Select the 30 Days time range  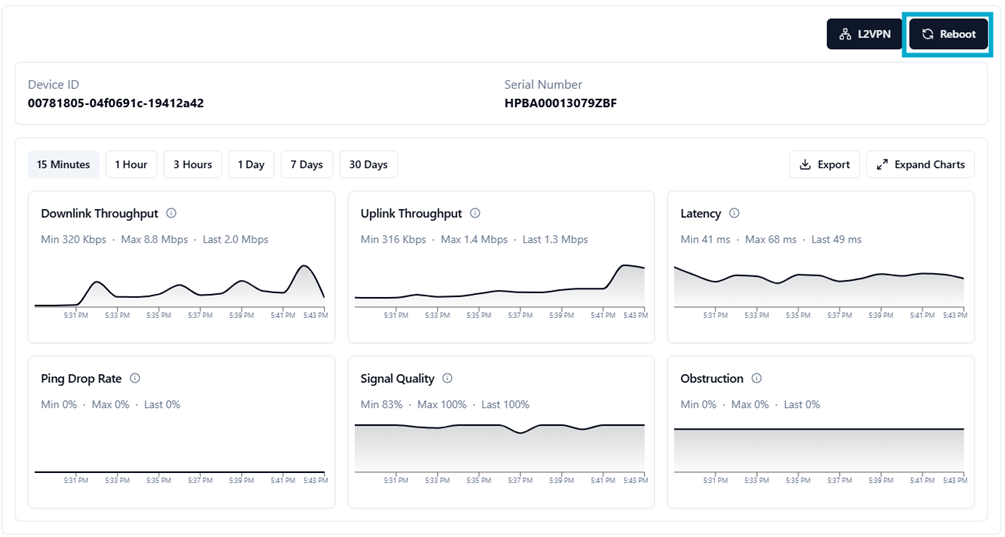click(x=368, y=165)
